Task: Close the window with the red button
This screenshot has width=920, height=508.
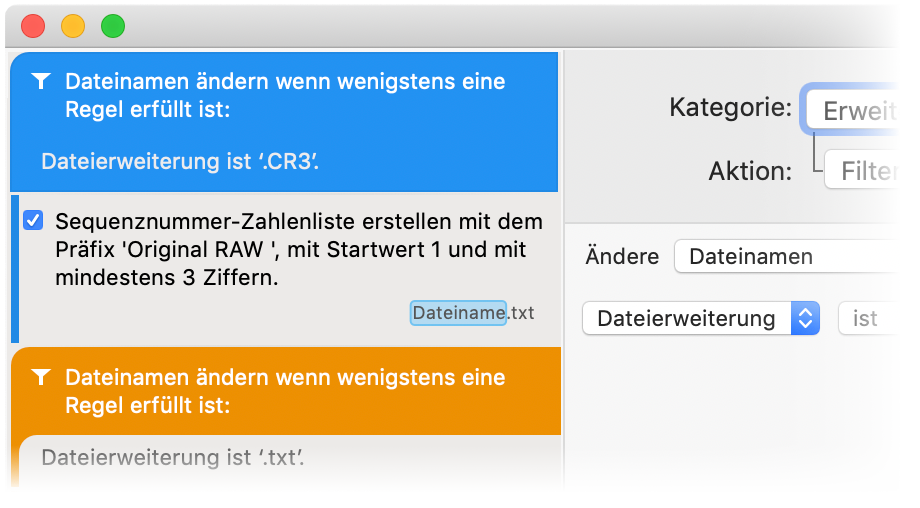Action: click(33, 26)
